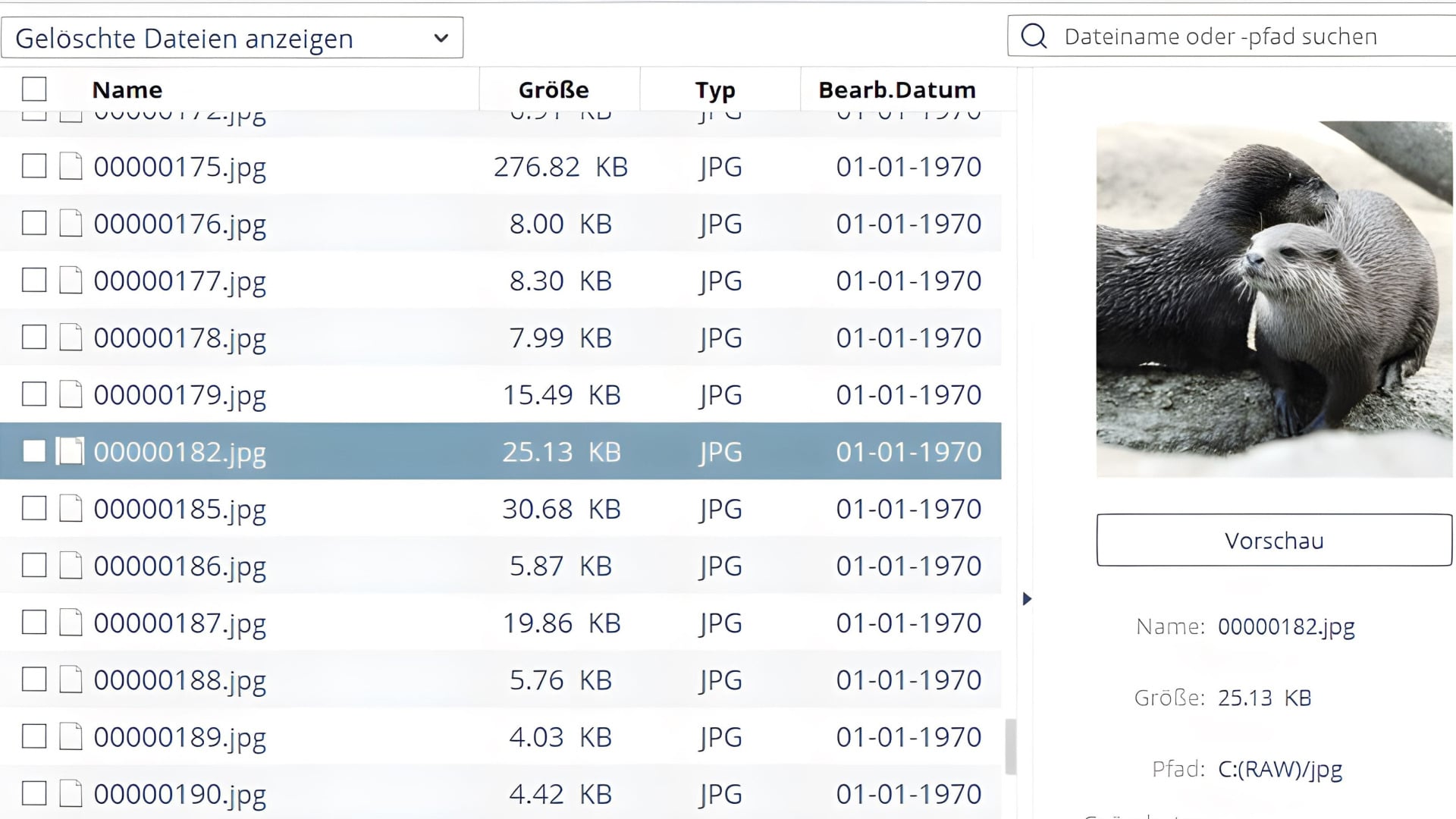Check the select-all checkbox in header
The height and width of the screenshot is (819, 1456).
coord(34,89)
